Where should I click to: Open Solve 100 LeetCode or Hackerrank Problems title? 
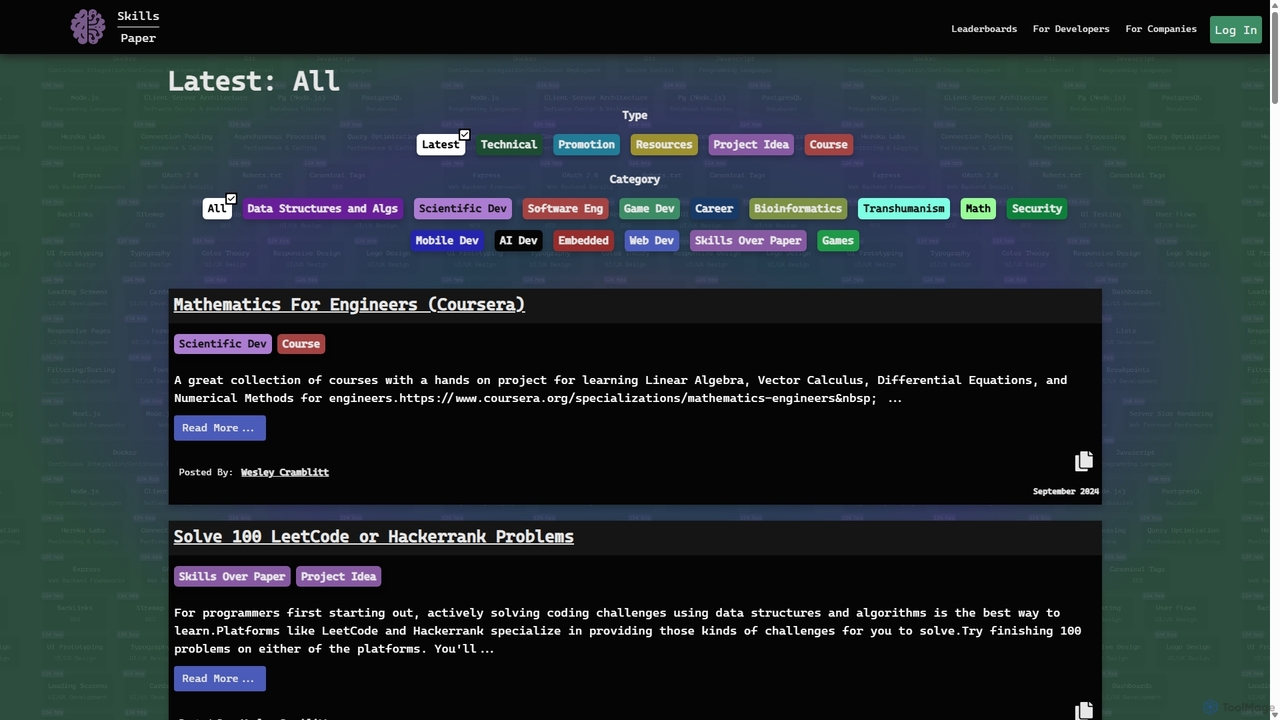click(x=374, y=536)
